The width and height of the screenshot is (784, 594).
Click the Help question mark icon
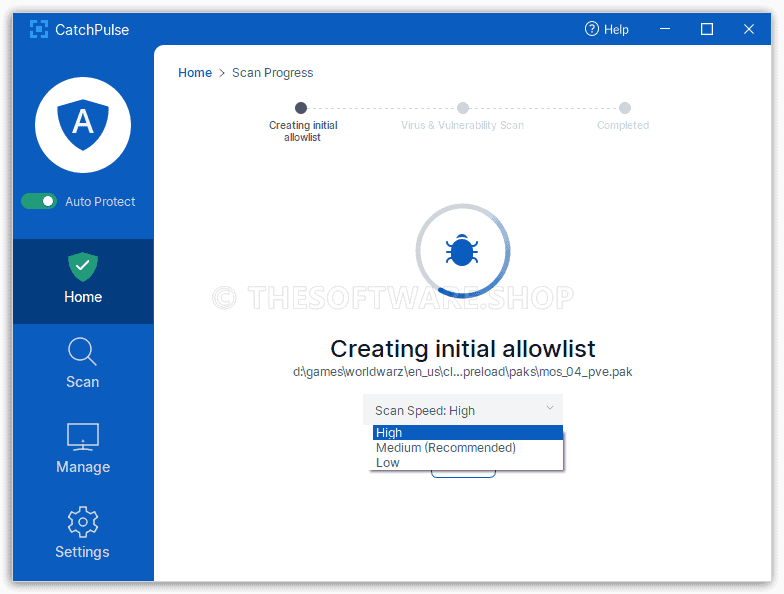click(592, 29)
